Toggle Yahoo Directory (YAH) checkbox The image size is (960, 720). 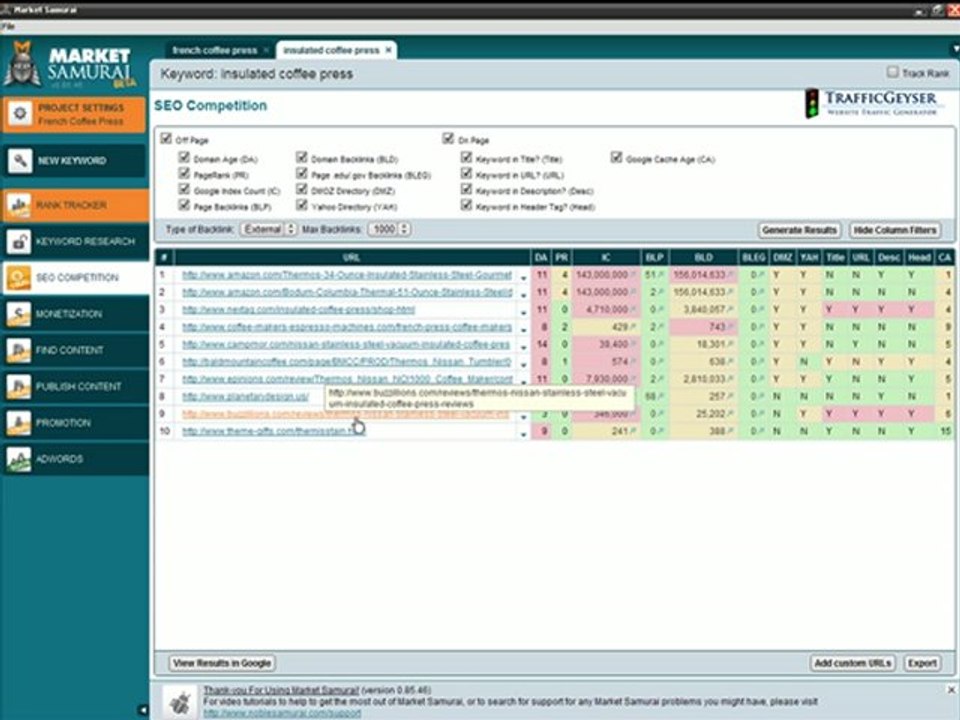[301, 205]
